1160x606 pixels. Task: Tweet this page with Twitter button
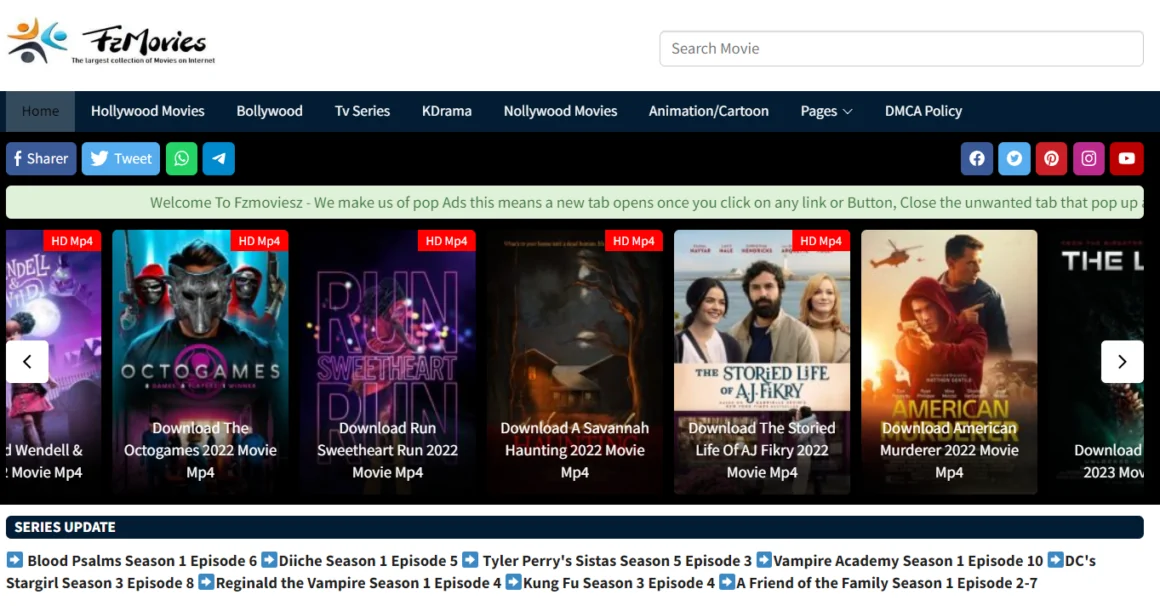(x=121, y=158)
